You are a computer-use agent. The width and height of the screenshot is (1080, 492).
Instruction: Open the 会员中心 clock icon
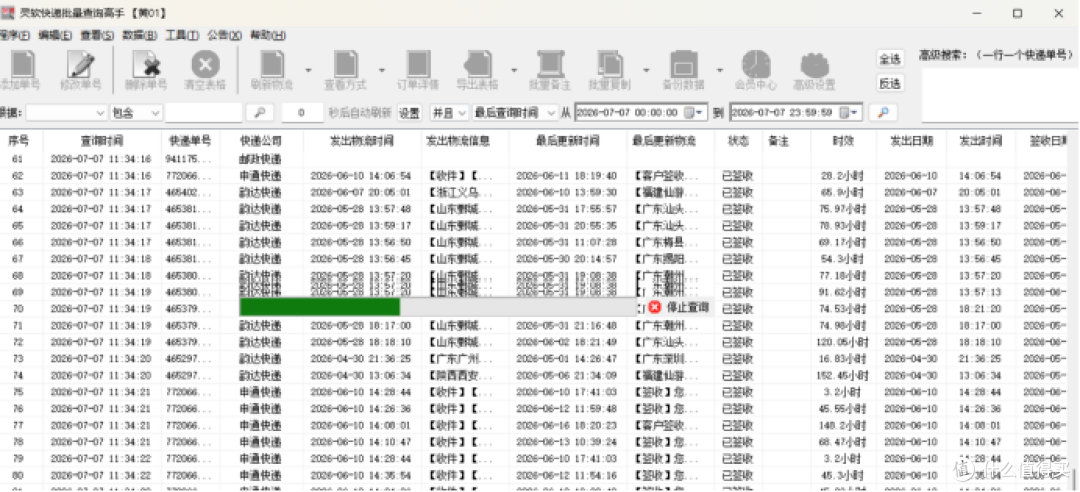(x=756, y=64)
